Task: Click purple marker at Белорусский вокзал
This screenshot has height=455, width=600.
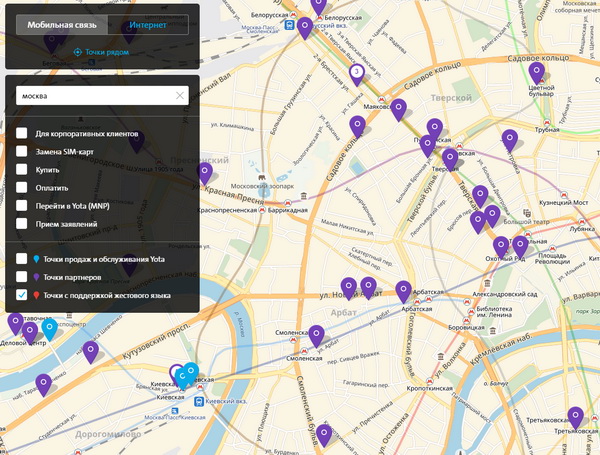Action: pyautogui.click(x=305, y=28)
